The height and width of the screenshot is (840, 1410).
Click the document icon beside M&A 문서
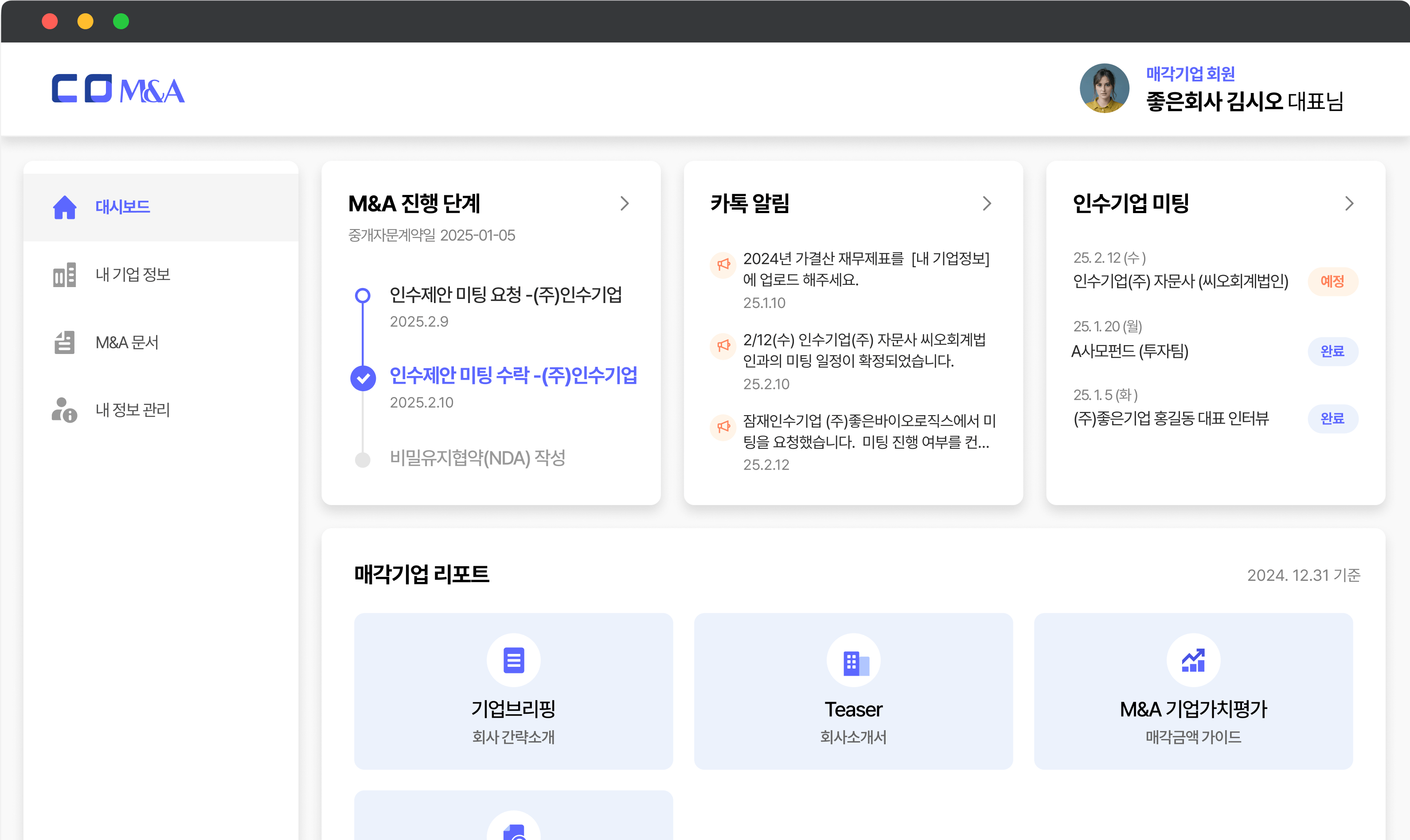(65, 342)
